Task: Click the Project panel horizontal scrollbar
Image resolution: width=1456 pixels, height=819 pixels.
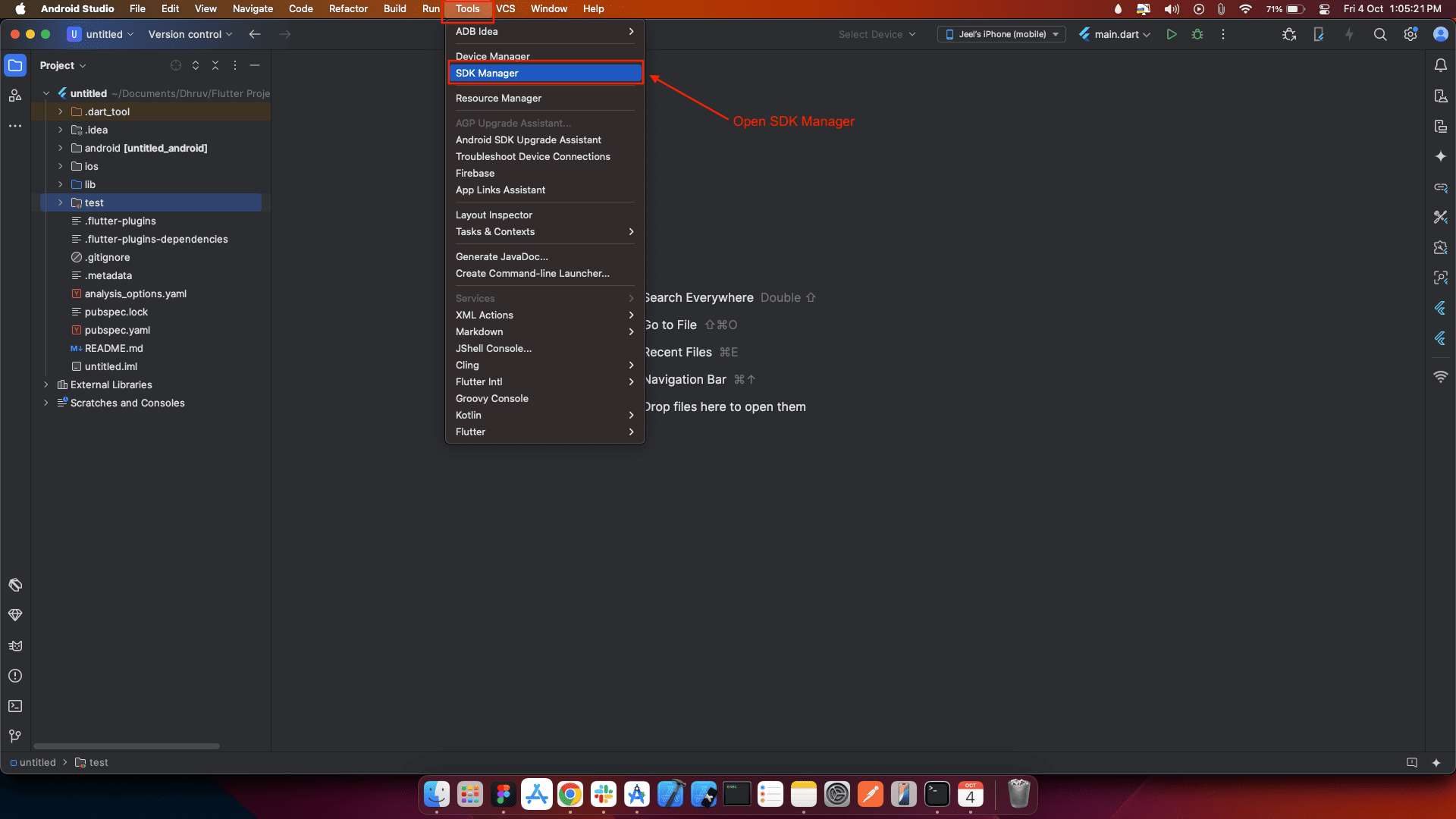Action: [x=127, y=746]
